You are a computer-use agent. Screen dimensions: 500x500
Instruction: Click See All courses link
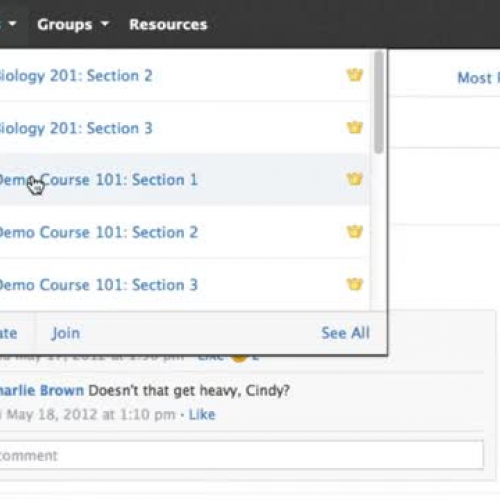pos(345,333)
